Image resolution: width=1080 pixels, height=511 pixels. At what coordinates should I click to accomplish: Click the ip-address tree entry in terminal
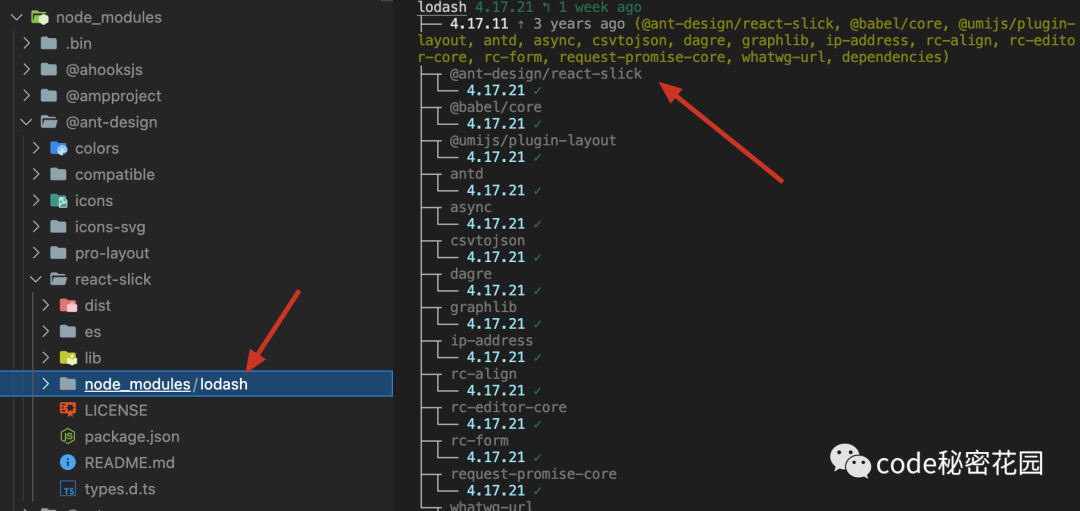pyautogui.click(x=492, y=340)
